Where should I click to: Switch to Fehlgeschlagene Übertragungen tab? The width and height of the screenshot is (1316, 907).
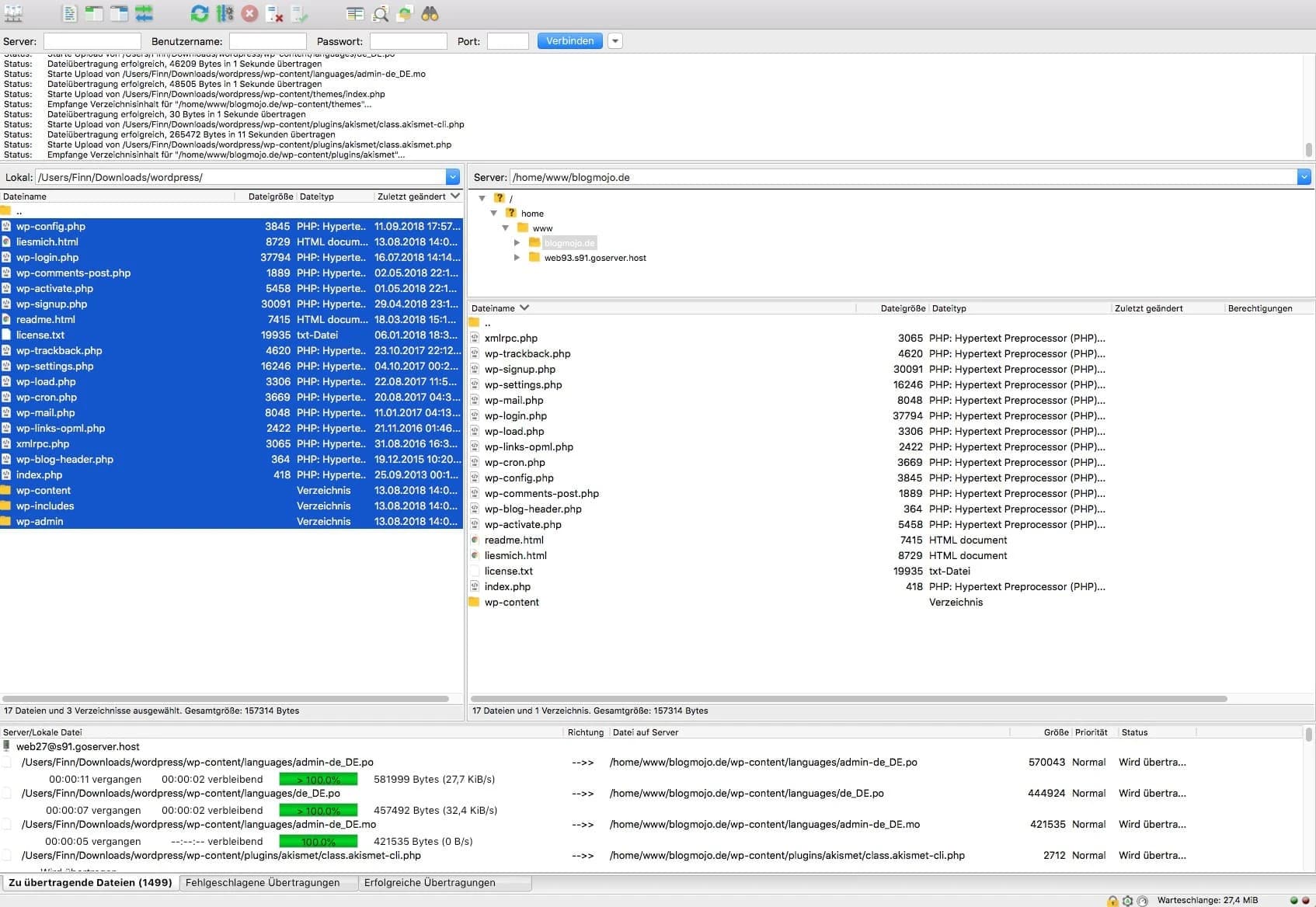pyautogui.click(x=267, y=882)
